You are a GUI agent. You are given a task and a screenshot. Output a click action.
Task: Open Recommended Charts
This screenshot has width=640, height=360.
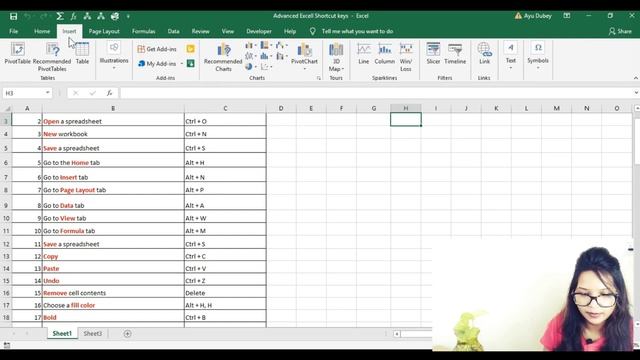click(x=223, y=57)
